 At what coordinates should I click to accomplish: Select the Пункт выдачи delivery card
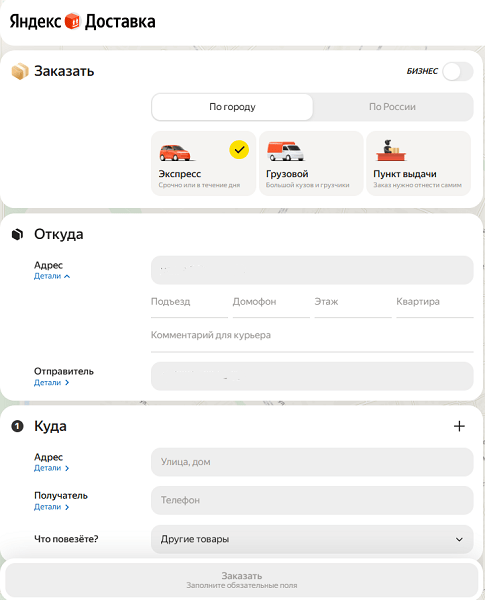point(418,163)
